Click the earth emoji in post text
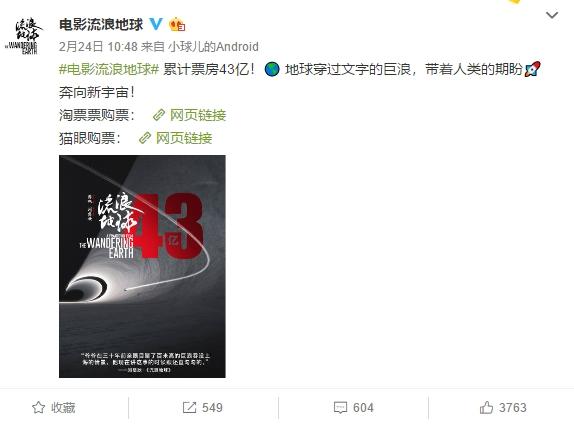The width and height of the screenshot is (574, 425). click(x=272, y=69)
